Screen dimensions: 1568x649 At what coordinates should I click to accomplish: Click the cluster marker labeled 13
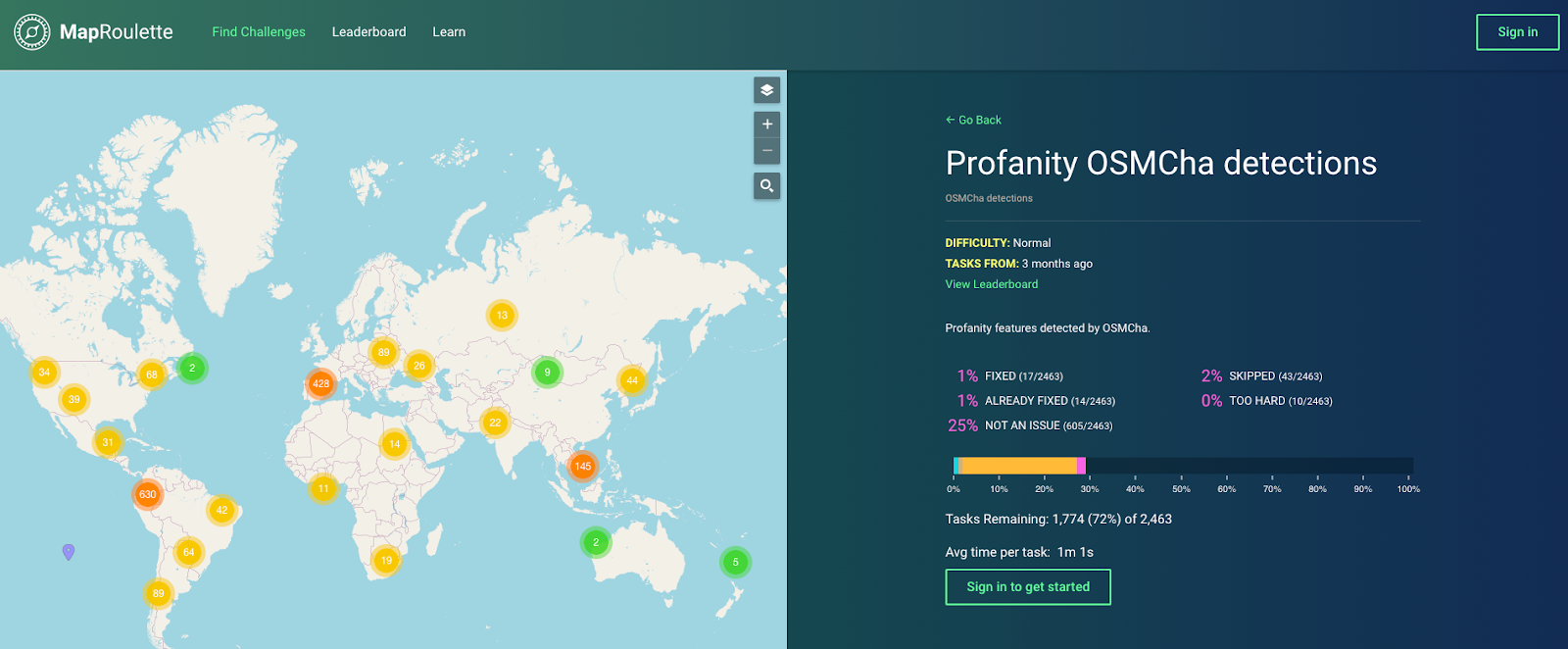502,316
